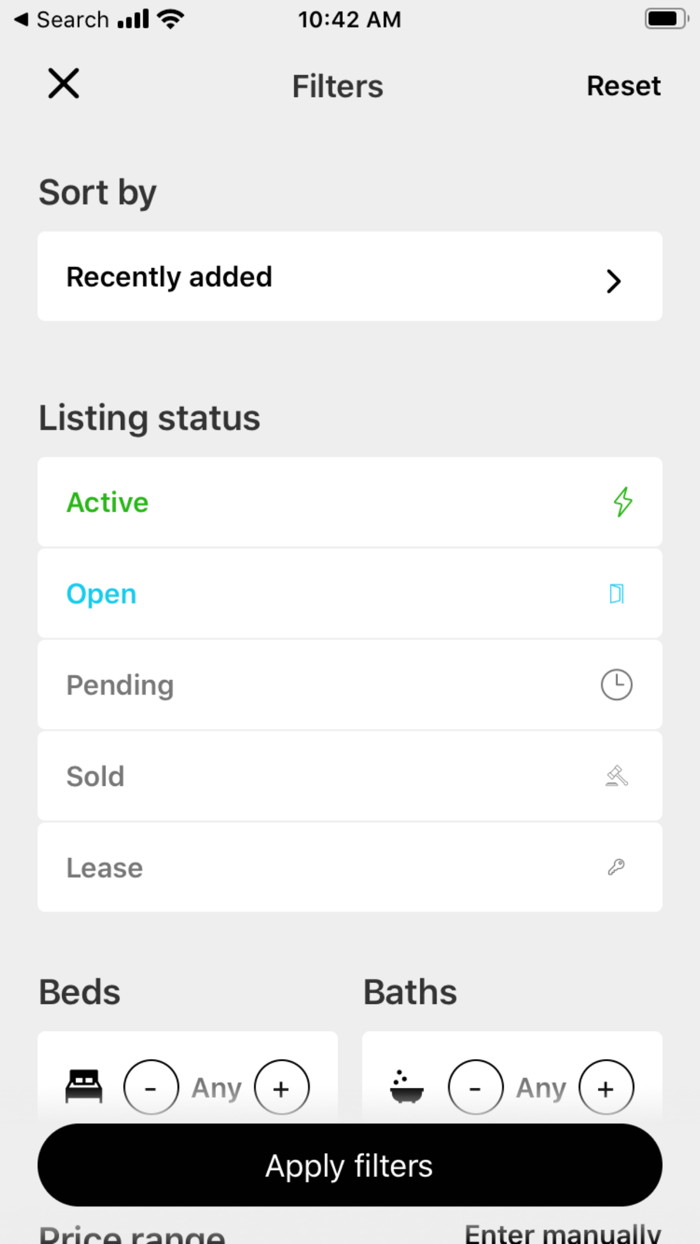
Task: Toggle the Open listing status
Action: point(102,594)
